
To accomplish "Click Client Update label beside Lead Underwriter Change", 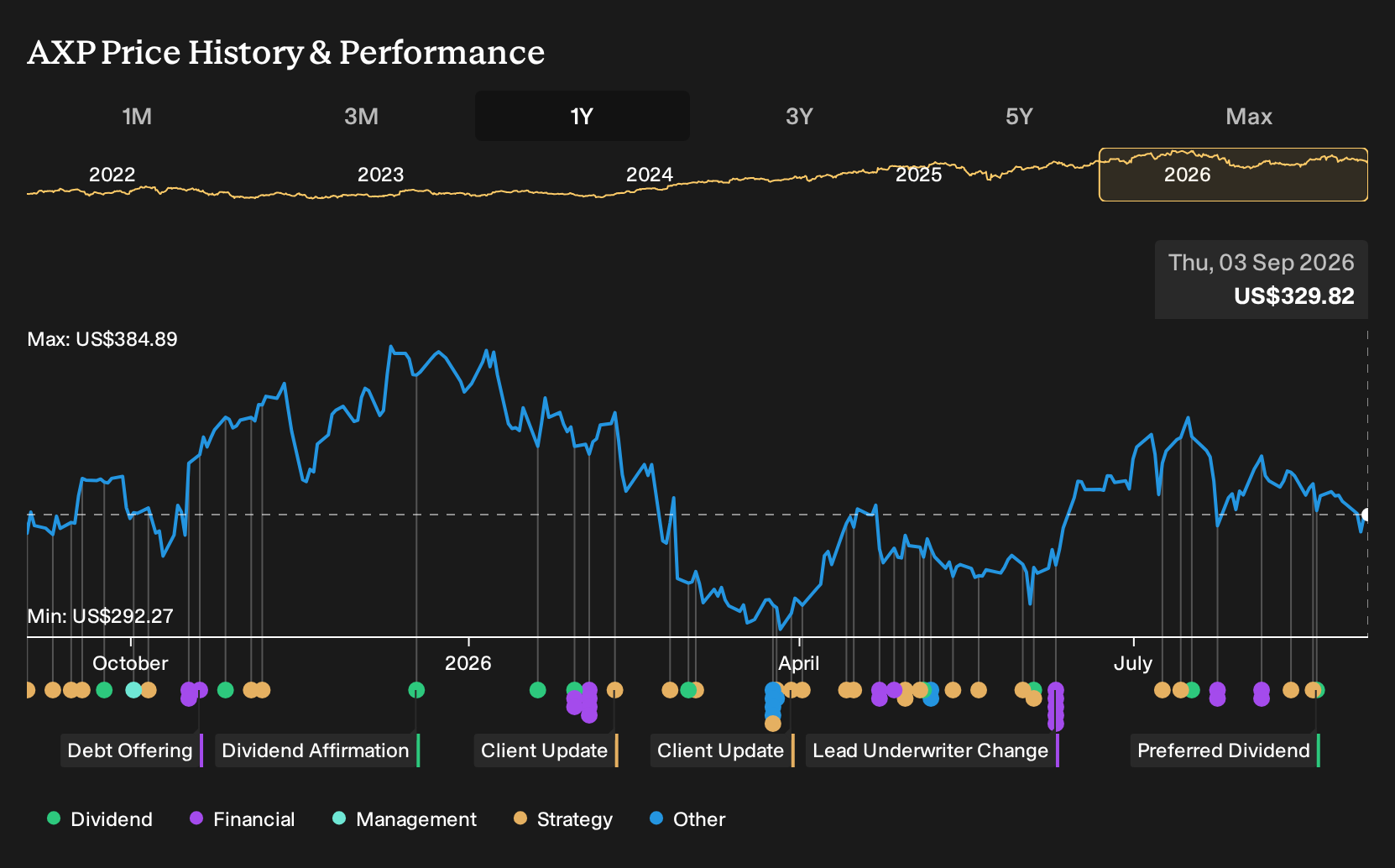I will [x=722, y=750].
